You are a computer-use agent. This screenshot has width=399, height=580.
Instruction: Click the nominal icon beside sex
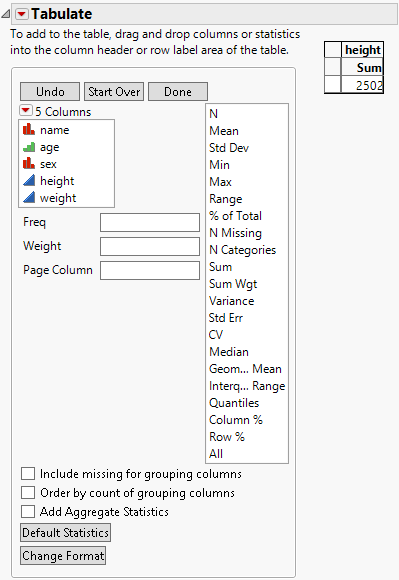[x=29, y=163]
